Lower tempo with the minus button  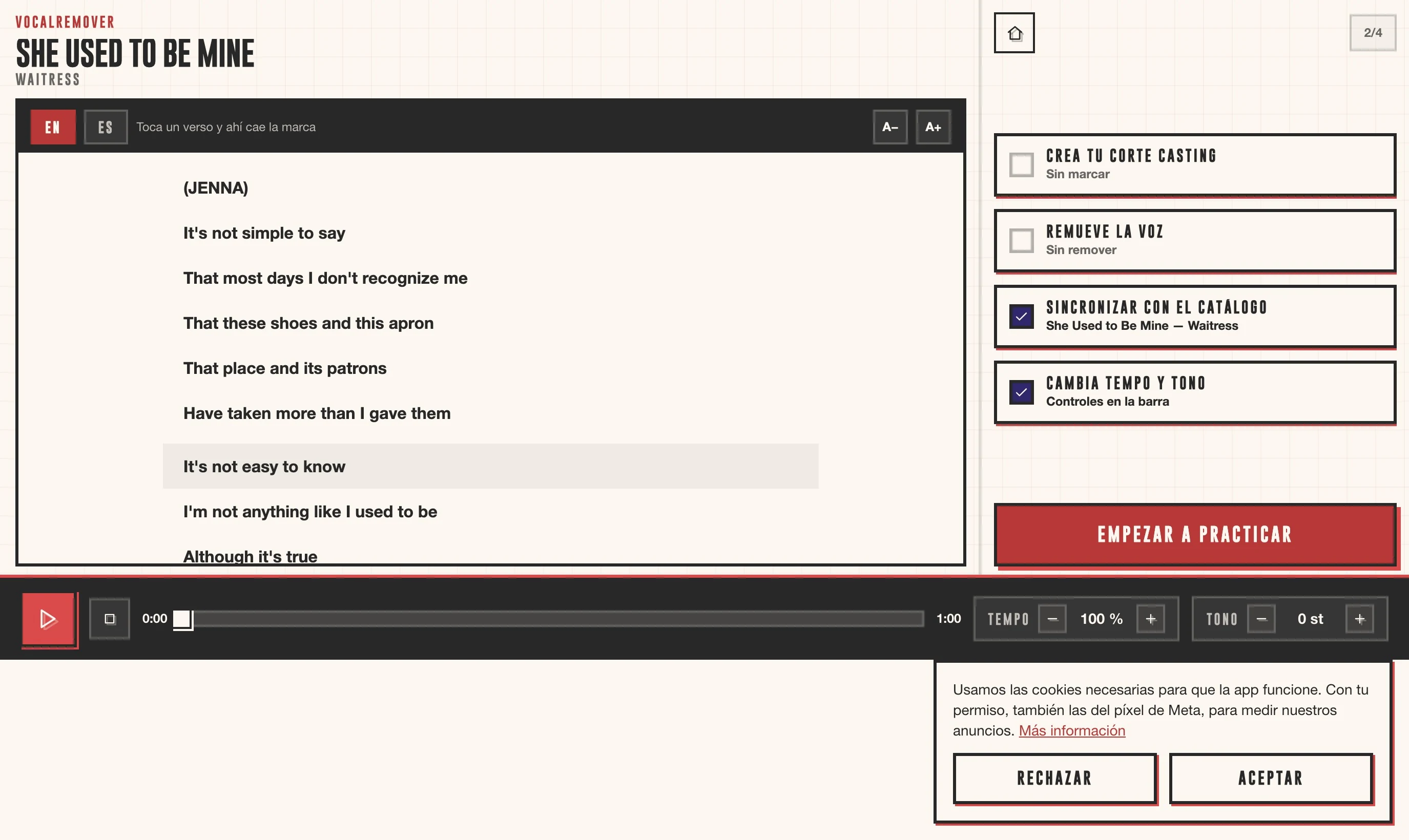[x=1052, y=619]
